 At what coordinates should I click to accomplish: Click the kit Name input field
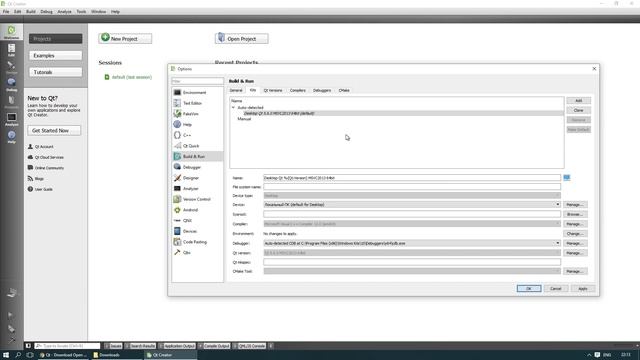412,178
